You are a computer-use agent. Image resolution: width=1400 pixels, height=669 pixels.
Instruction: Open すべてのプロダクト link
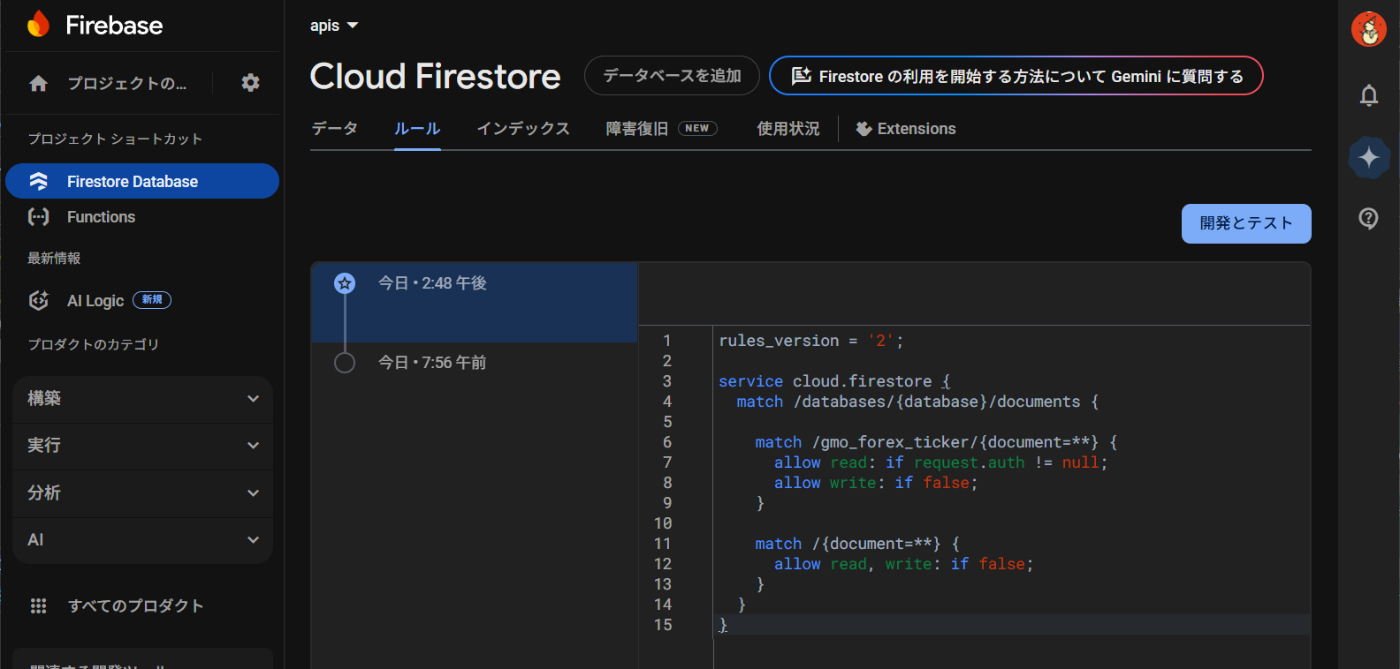tap(135, 605)
